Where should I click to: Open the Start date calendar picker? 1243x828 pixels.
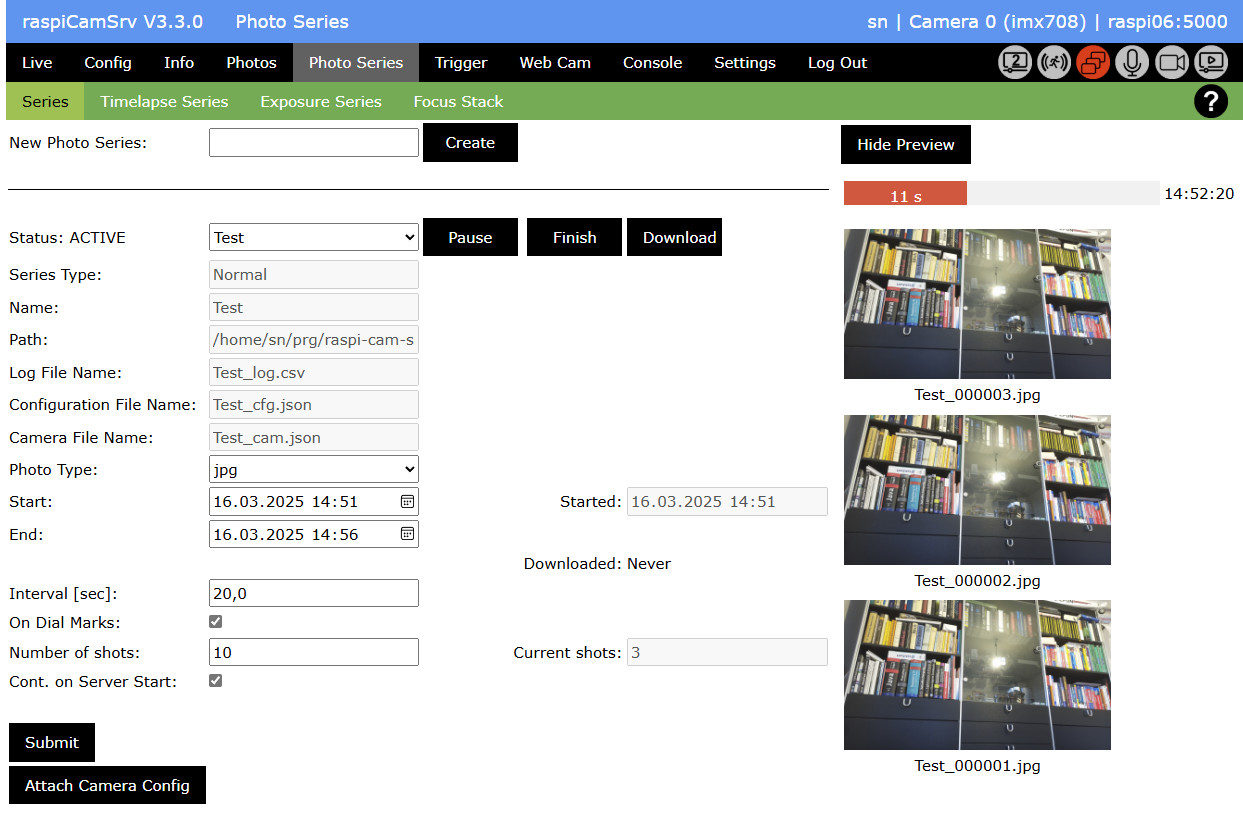pyautogui.click(x=407, y=501)
